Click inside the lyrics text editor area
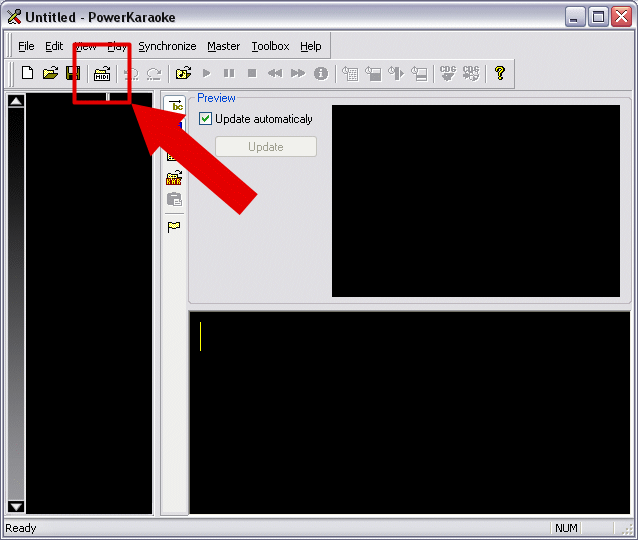 (410, 413)
